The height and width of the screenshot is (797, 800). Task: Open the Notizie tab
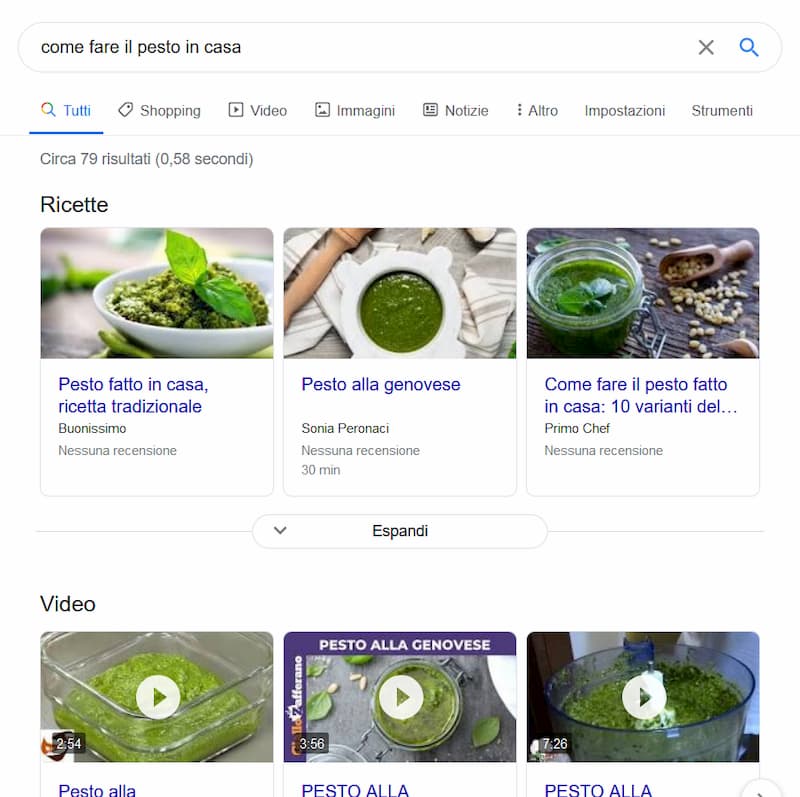pos(456,111)
